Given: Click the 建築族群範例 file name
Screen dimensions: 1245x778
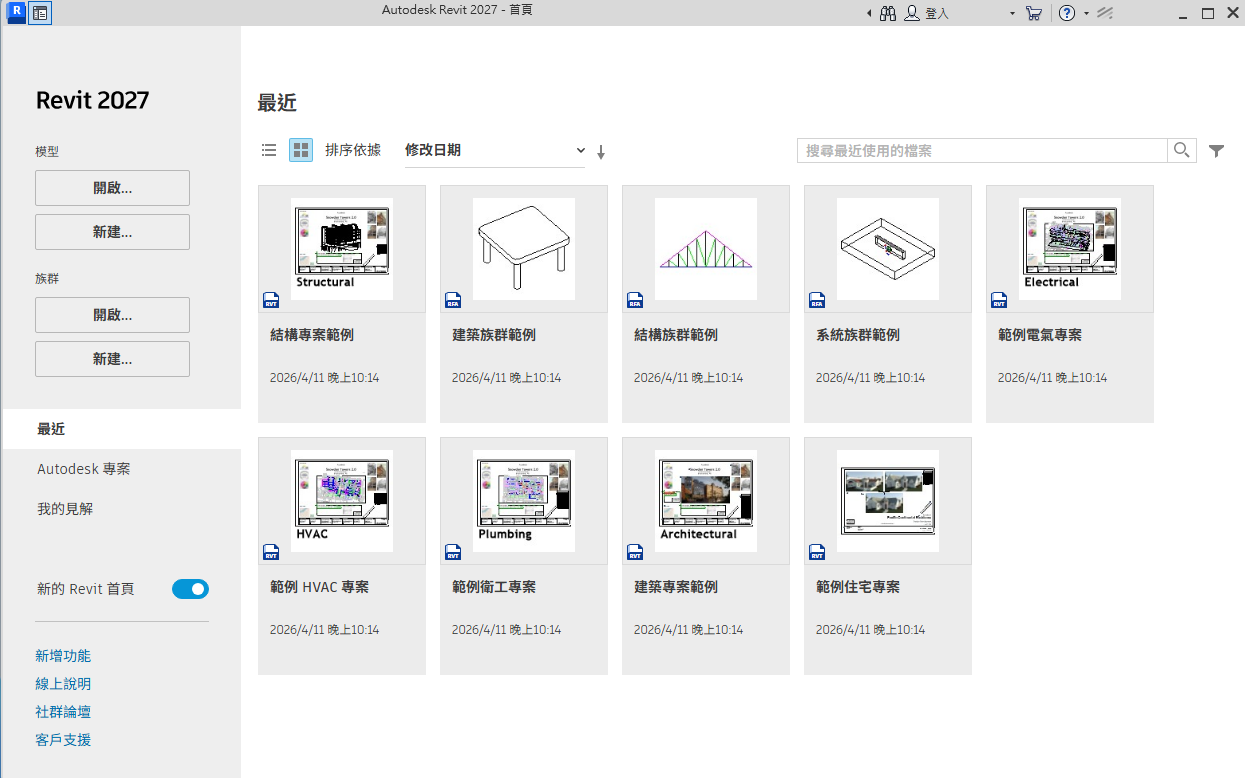Looking at the screenshot, I should coord(494,335).
